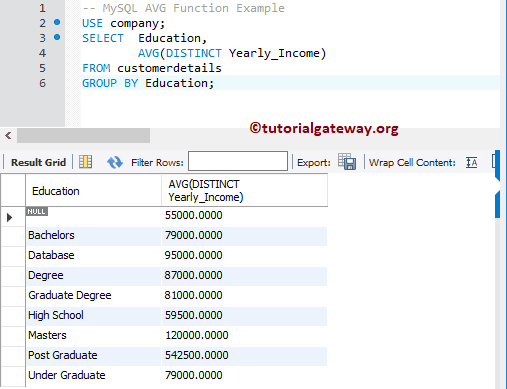Image resolution: width=507 pixels, height=389 pixels.
Task: Select the current row arrow indicator
Action: pyautogui.click(x=9, y=217)
